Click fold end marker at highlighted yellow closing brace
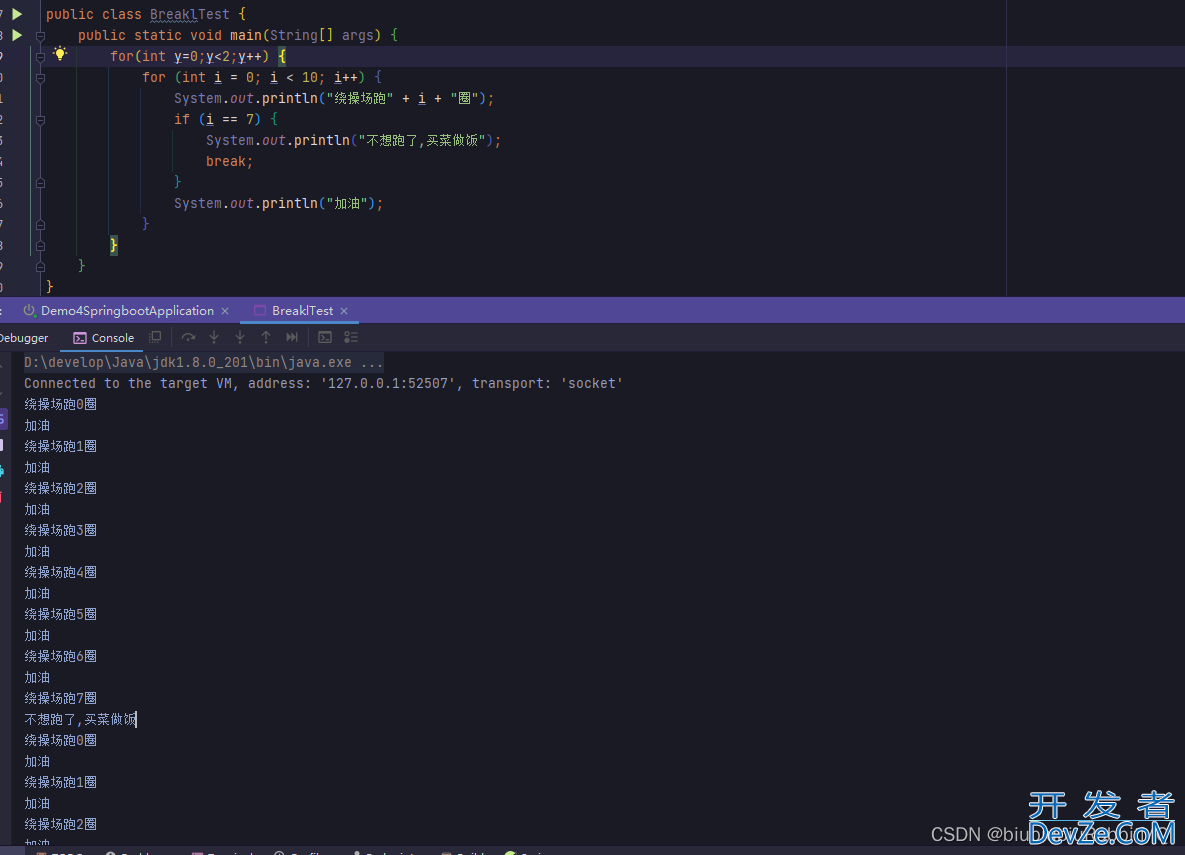 point(41,246)
